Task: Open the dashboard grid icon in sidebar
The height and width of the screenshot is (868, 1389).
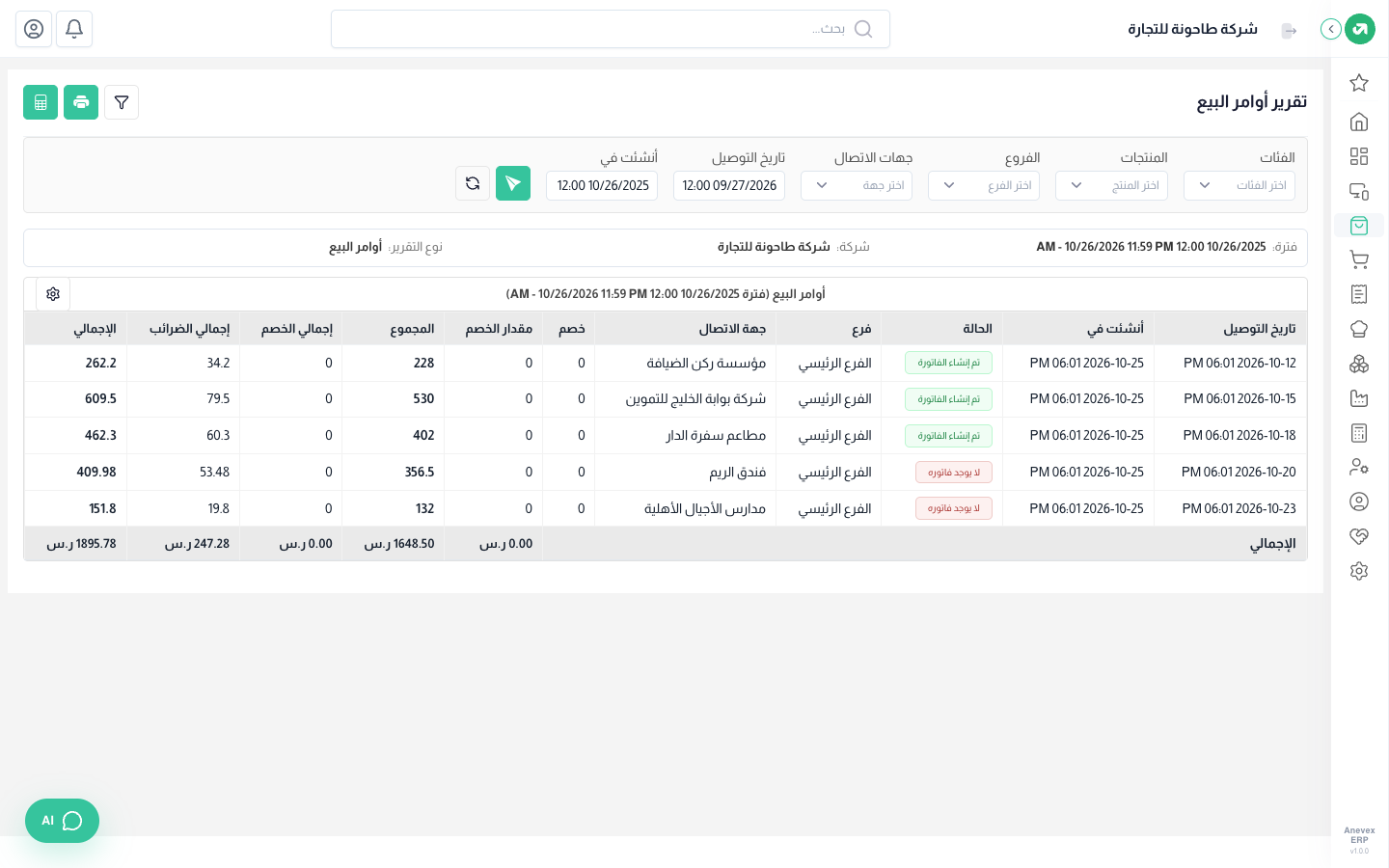Action: [1359, 156]
